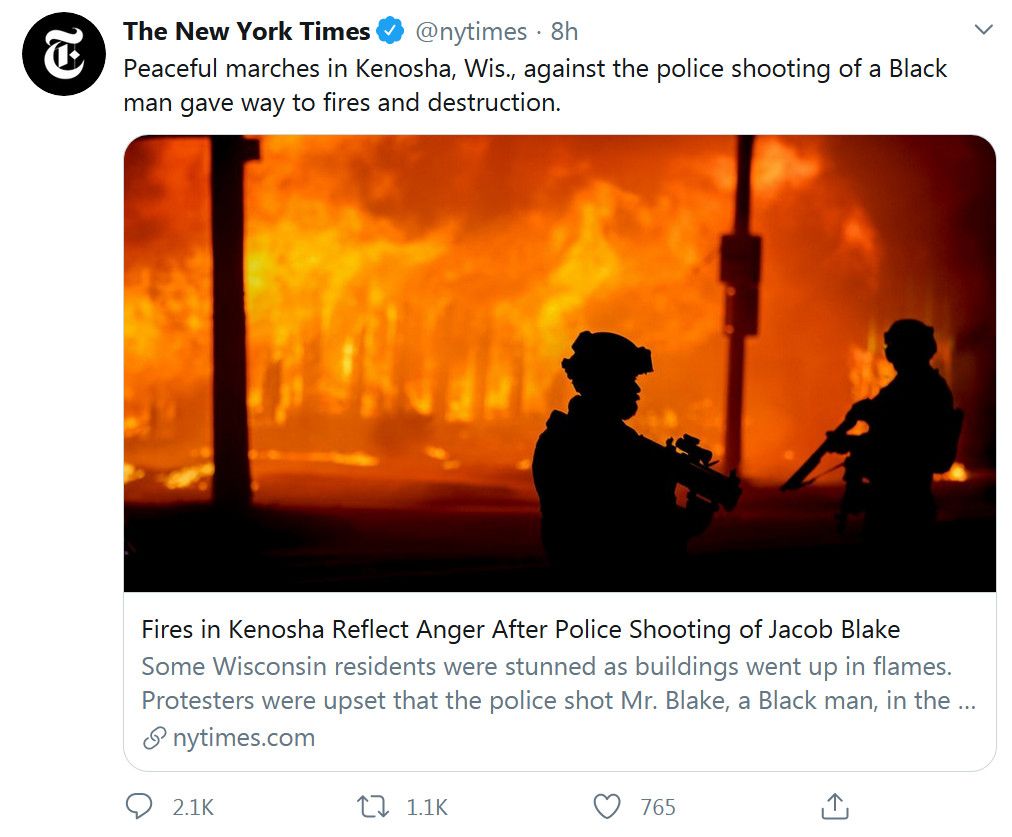Visit the nytimes.com link in the card
Image resolution: width=1012 pixels, height=837 pixels.
pyautogui.click(x=243, y=739)
